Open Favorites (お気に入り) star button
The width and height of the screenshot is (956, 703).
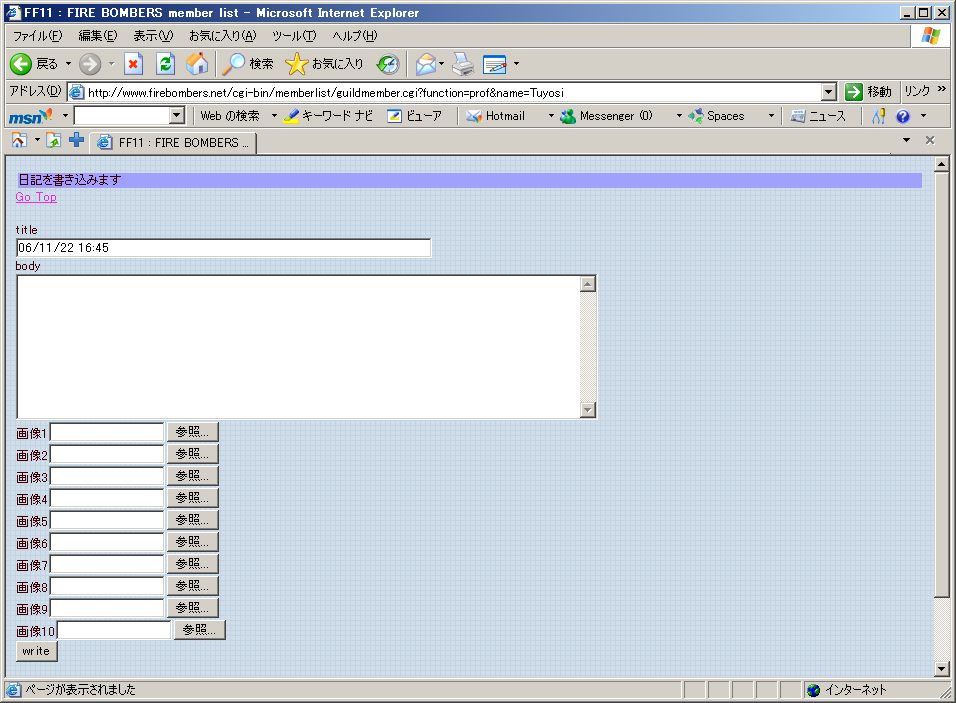(x=325, y=64)
